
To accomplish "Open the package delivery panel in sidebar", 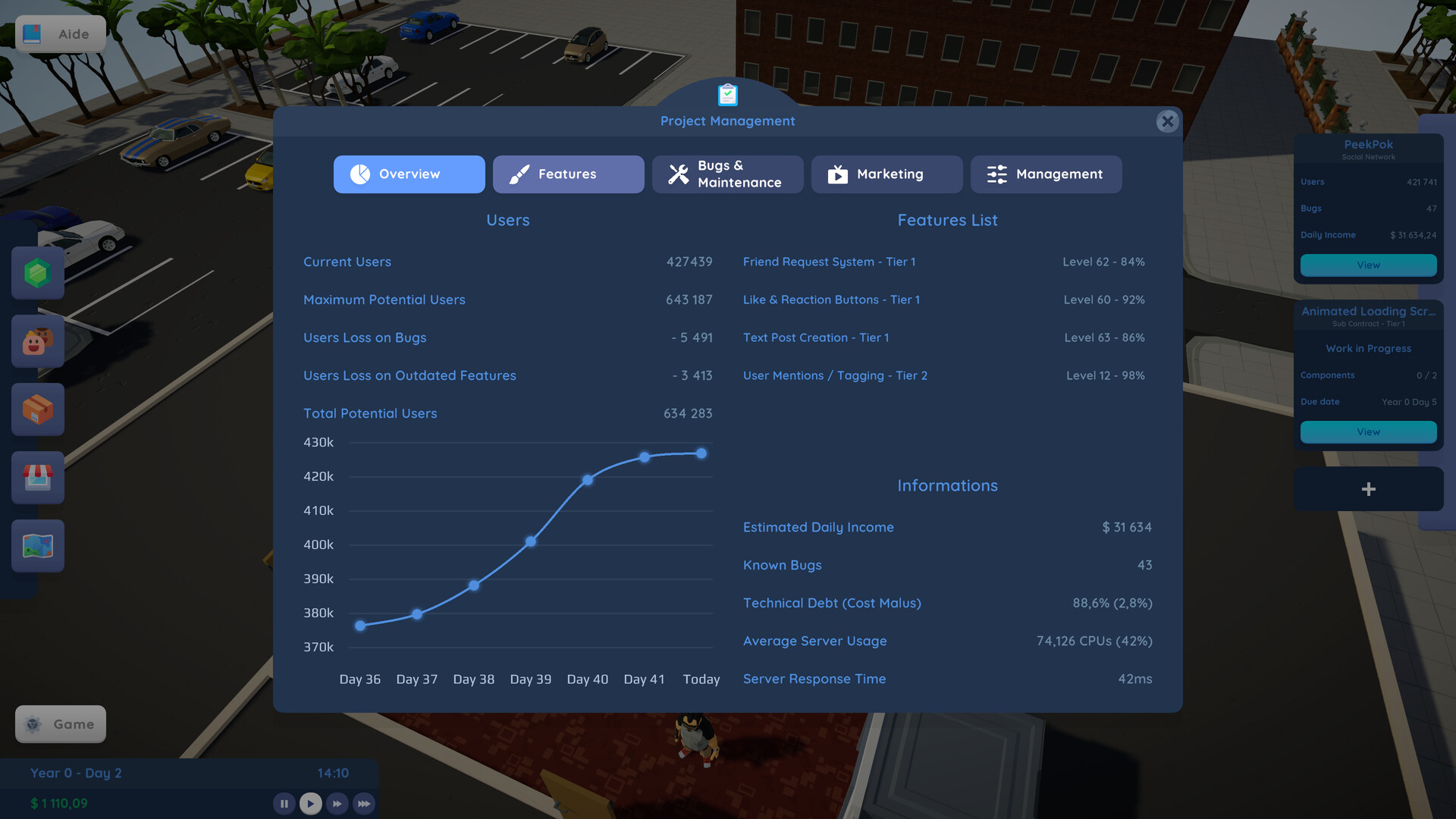I will [37, 409].
